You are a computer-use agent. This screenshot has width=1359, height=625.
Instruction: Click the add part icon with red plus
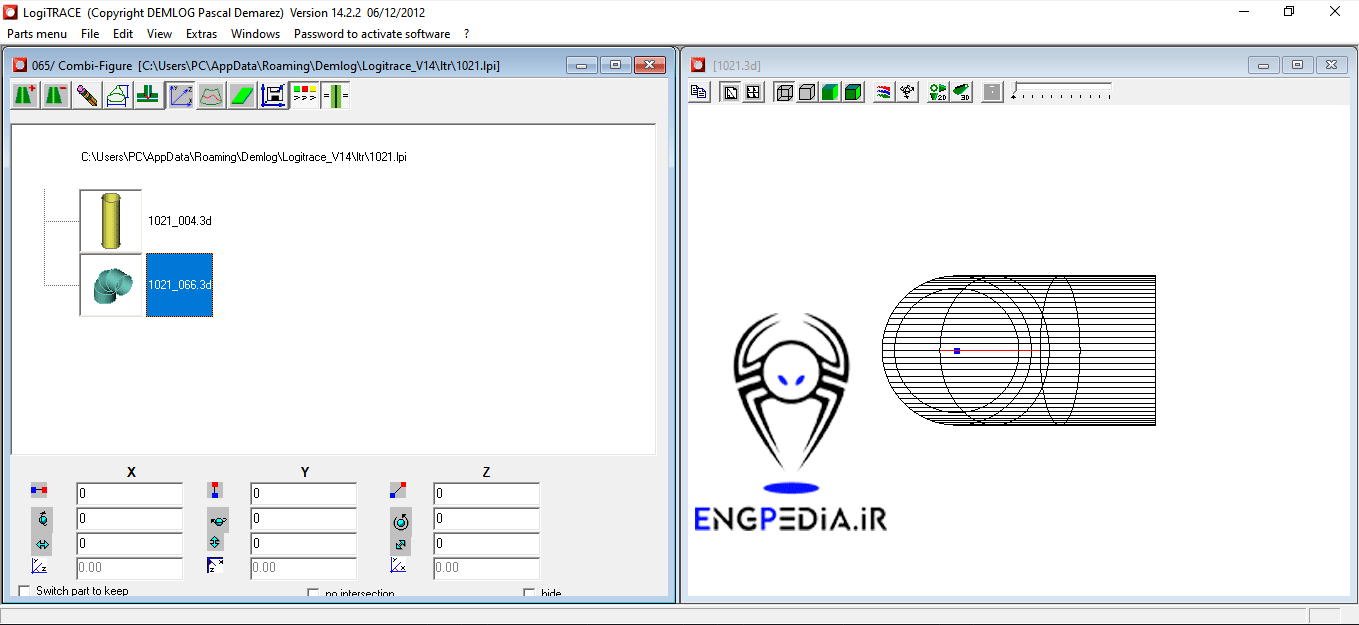click(x=25, y=96)
